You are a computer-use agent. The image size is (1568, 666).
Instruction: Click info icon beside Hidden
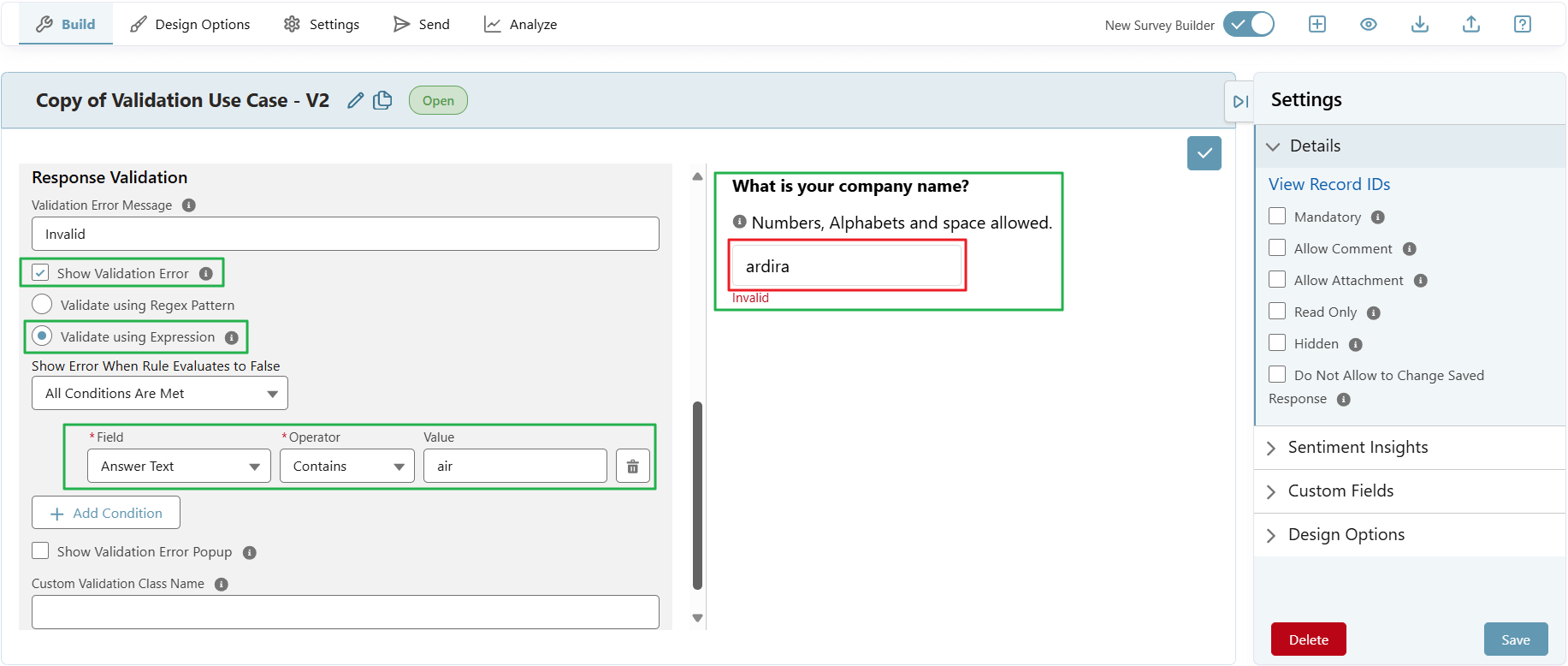(x=1356, y=345)
